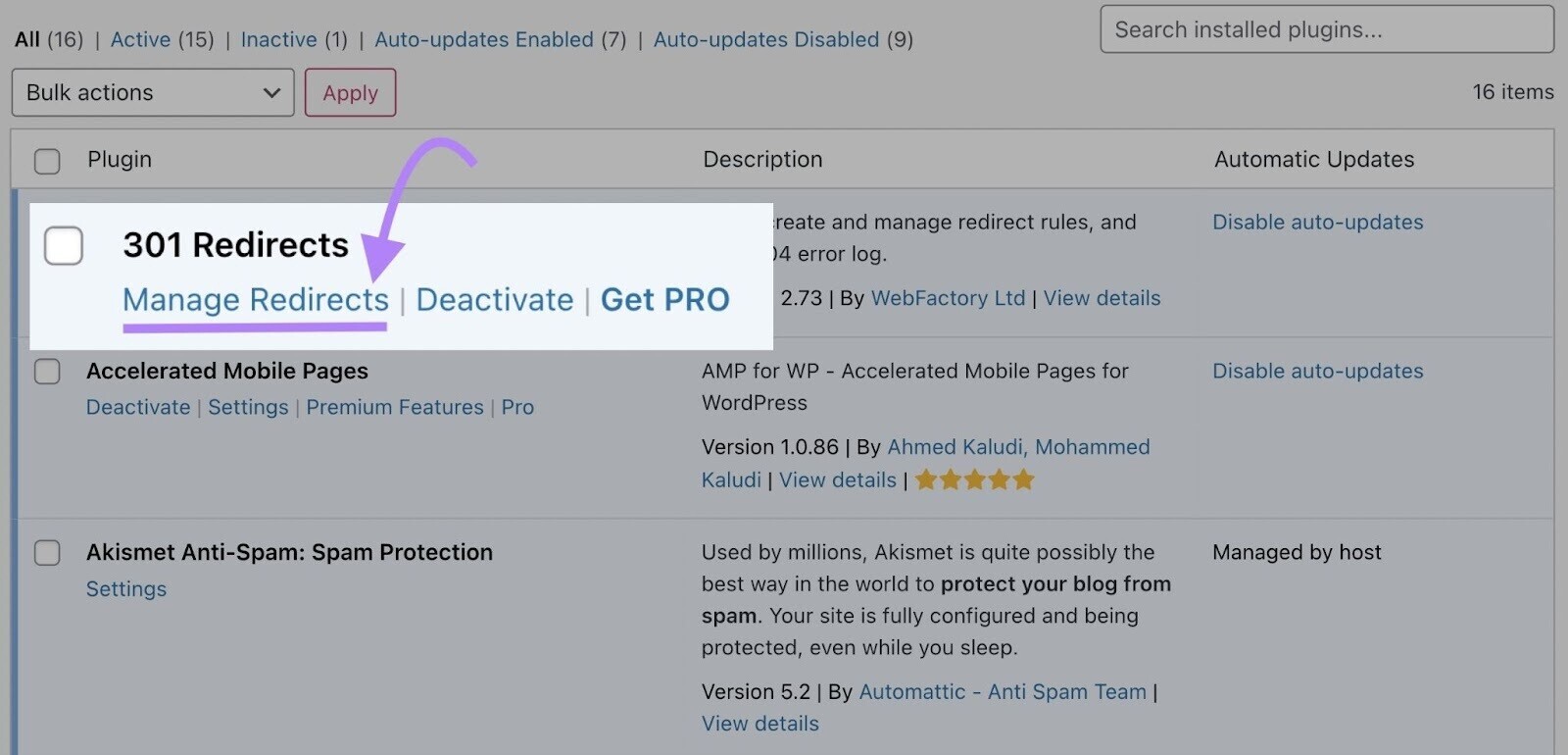Select the Accelerated Mobile Pages checkbox
The height and width of the screenshot is (755, 1568).
[x=46, y=372]
